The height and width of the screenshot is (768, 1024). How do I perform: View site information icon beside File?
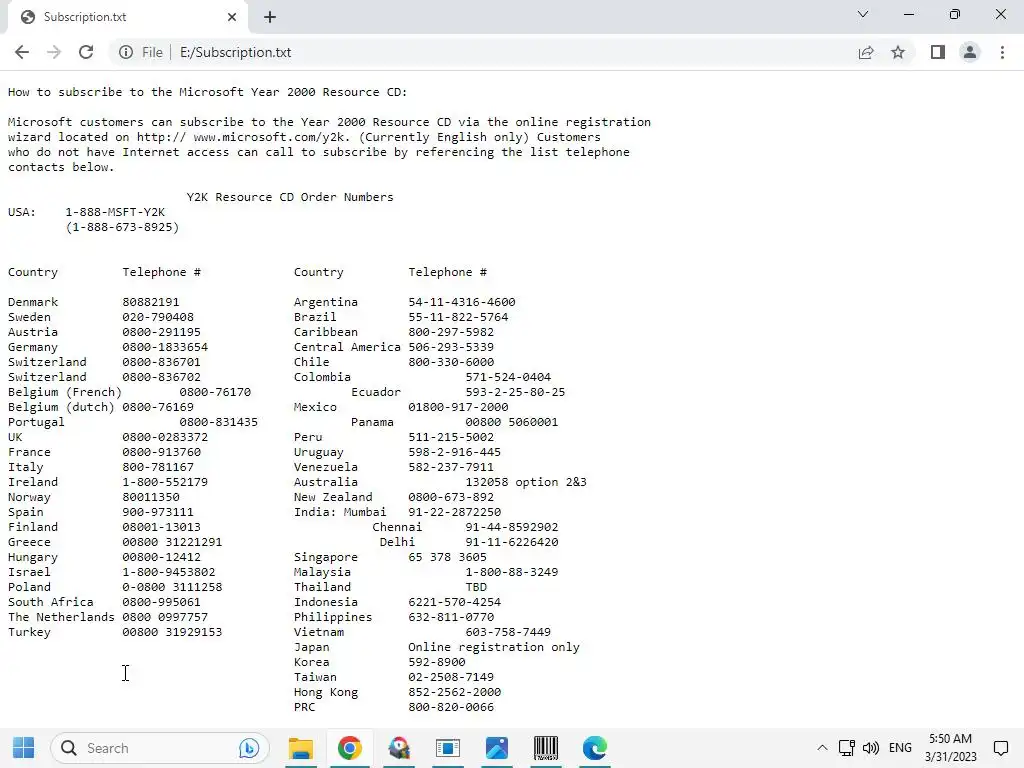point(126,52)
